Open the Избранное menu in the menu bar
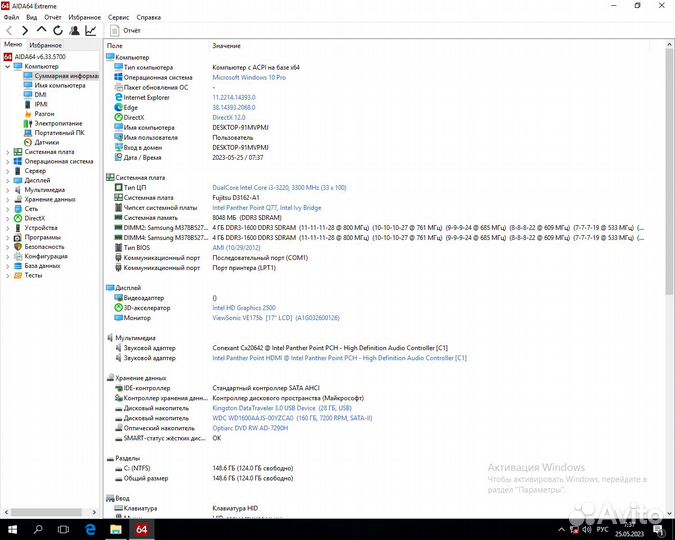The image size is (675, 540). point(84,17)
